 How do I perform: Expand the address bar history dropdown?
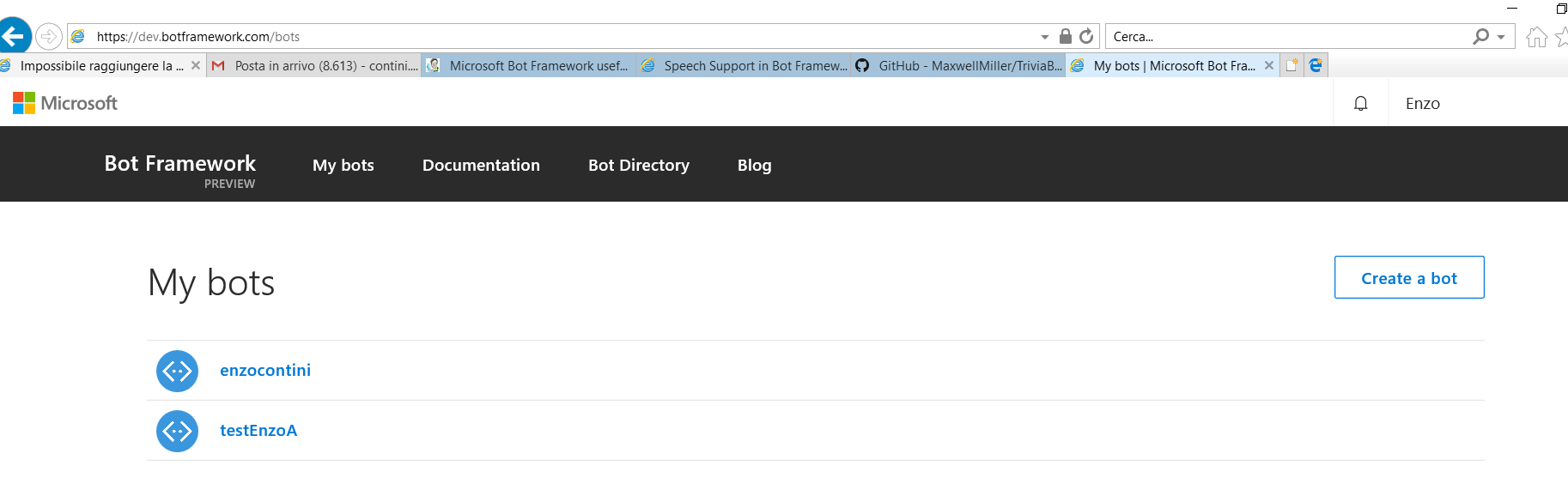1044,37
